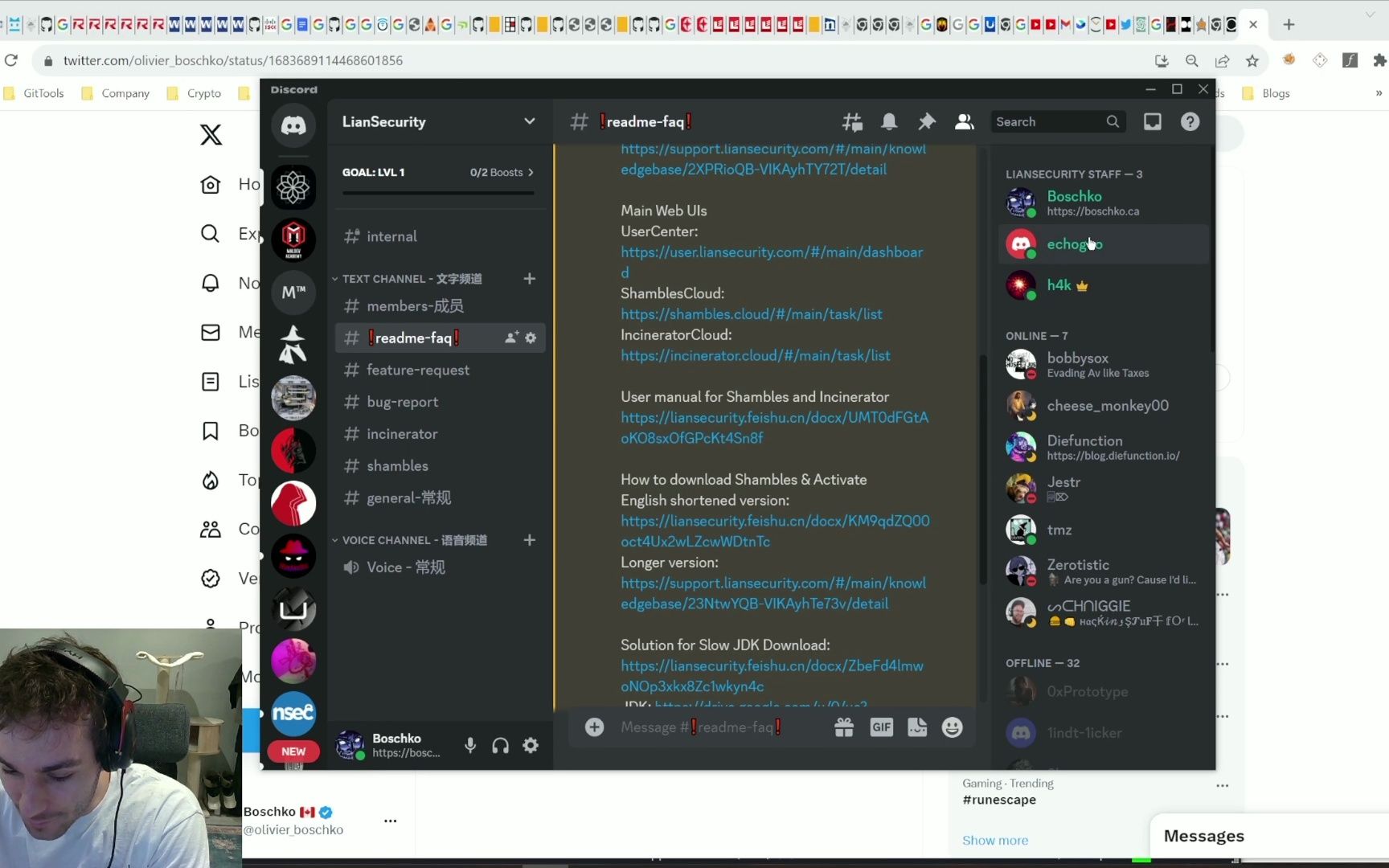The height and width of the screenshot is (868, 1389).
Task: Open the members channel
Action: 440,306
